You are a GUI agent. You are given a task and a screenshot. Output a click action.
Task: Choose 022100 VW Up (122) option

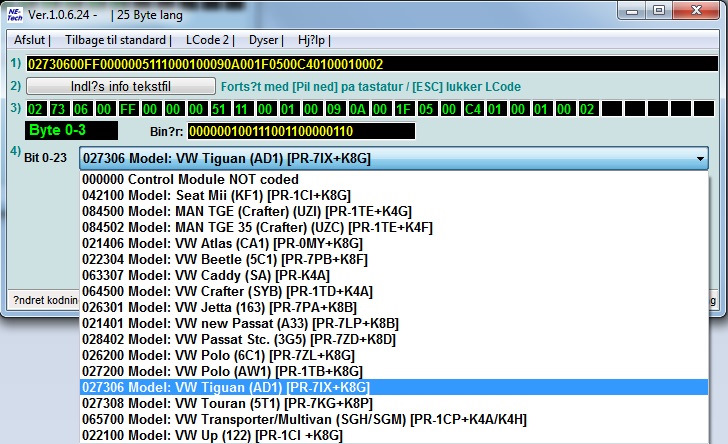click(x=394, y=436)
